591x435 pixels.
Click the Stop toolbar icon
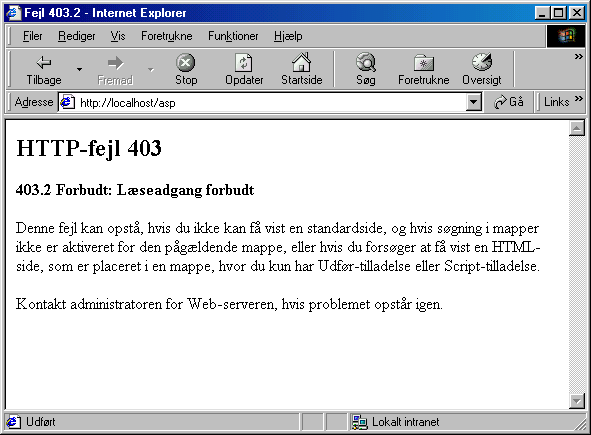click(186, 63)
